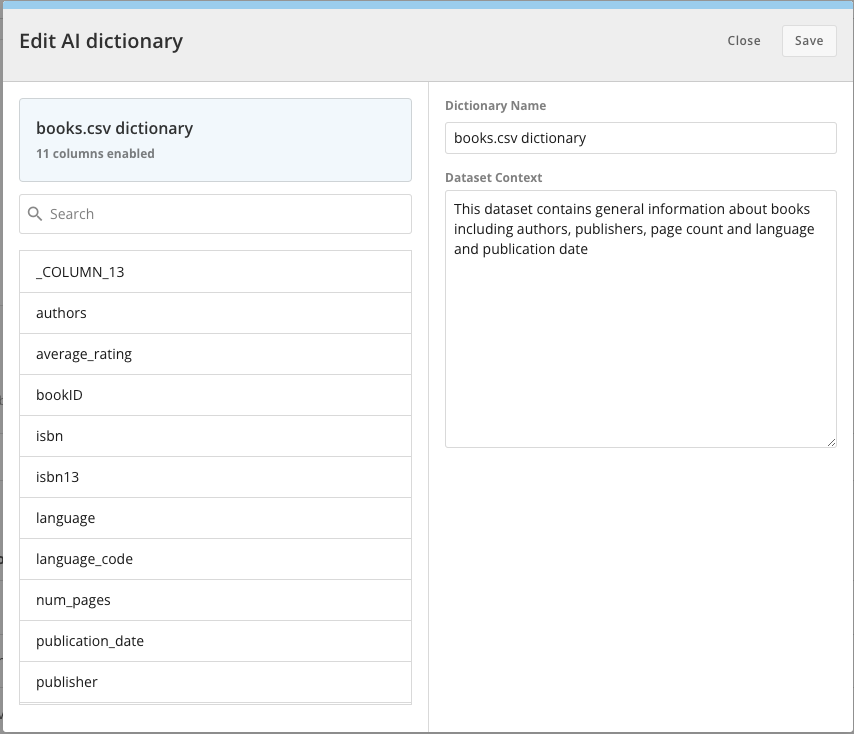The height and width of the screenshot is (734, 854).
Task: Open the isbn13 column entry
Action: (215, 477)
